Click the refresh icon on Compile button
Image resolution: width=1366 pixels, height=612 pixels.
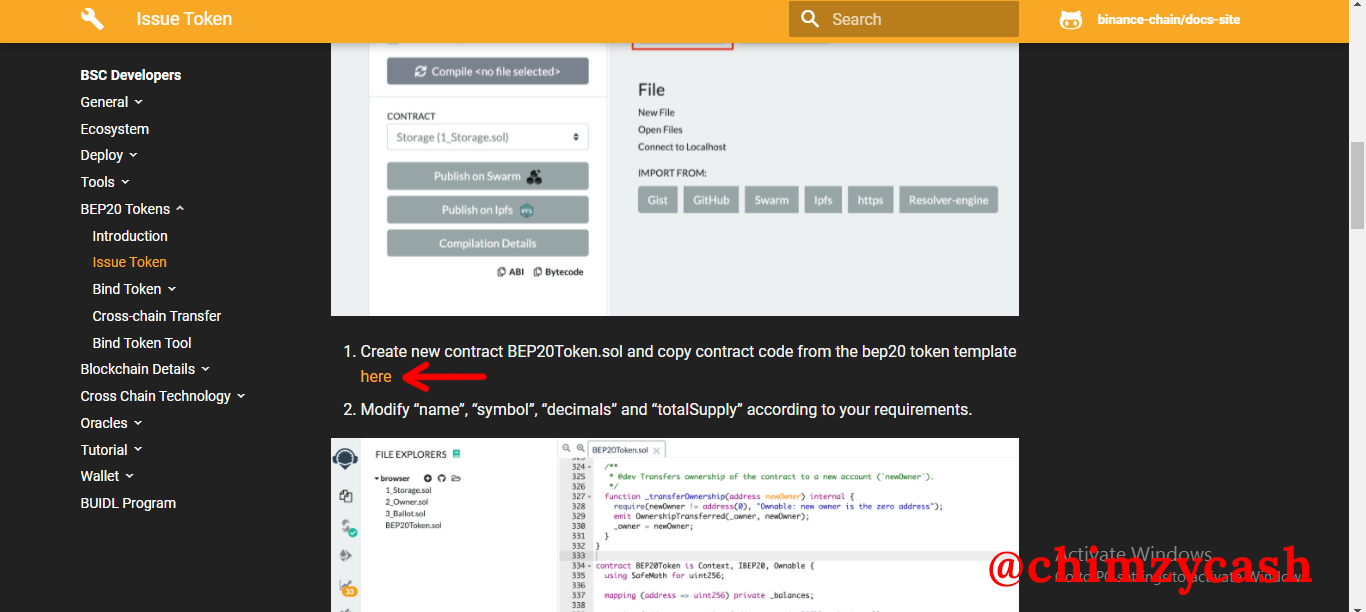tap(421, 72)
